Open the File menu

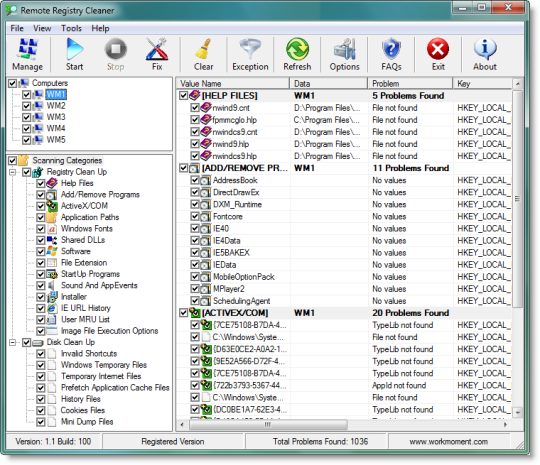point(17,28)
